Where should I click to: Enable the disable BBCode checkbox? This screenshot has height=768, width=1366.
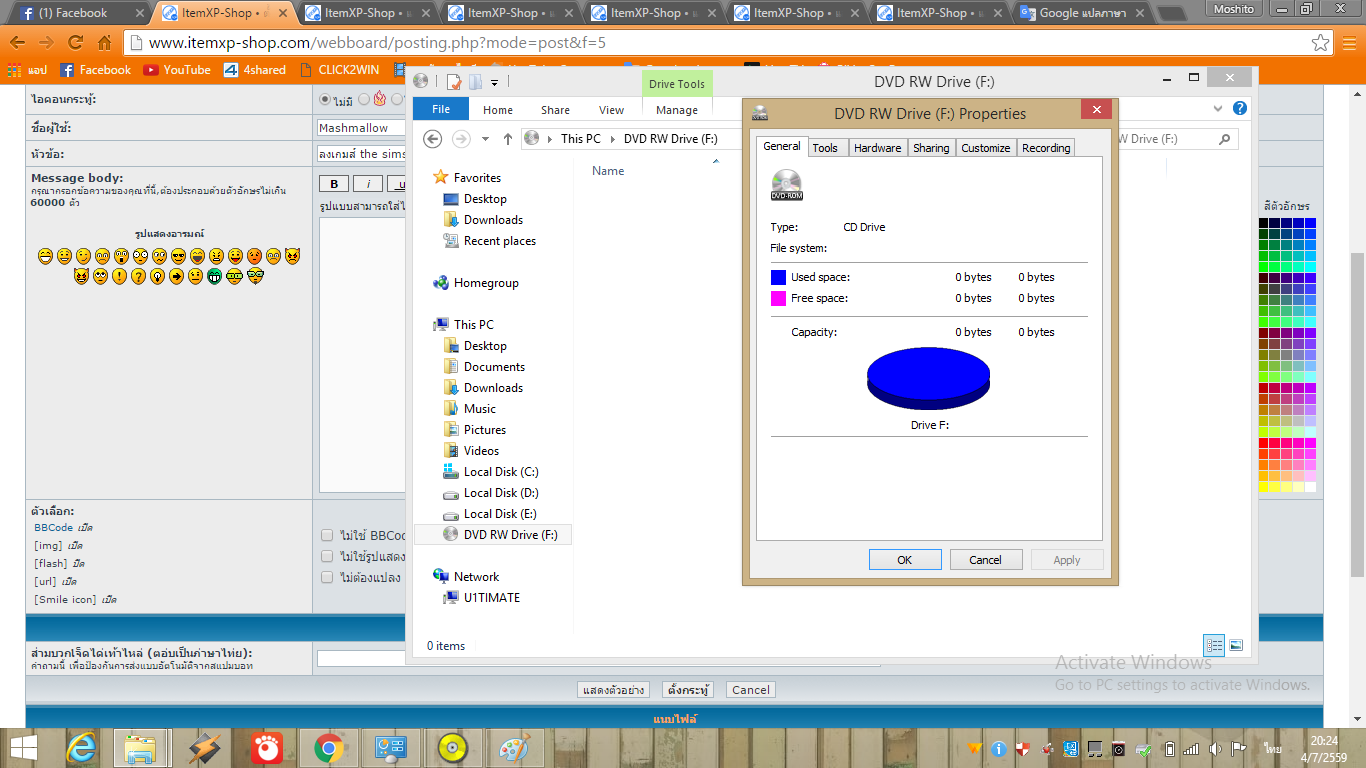(327, 535)
